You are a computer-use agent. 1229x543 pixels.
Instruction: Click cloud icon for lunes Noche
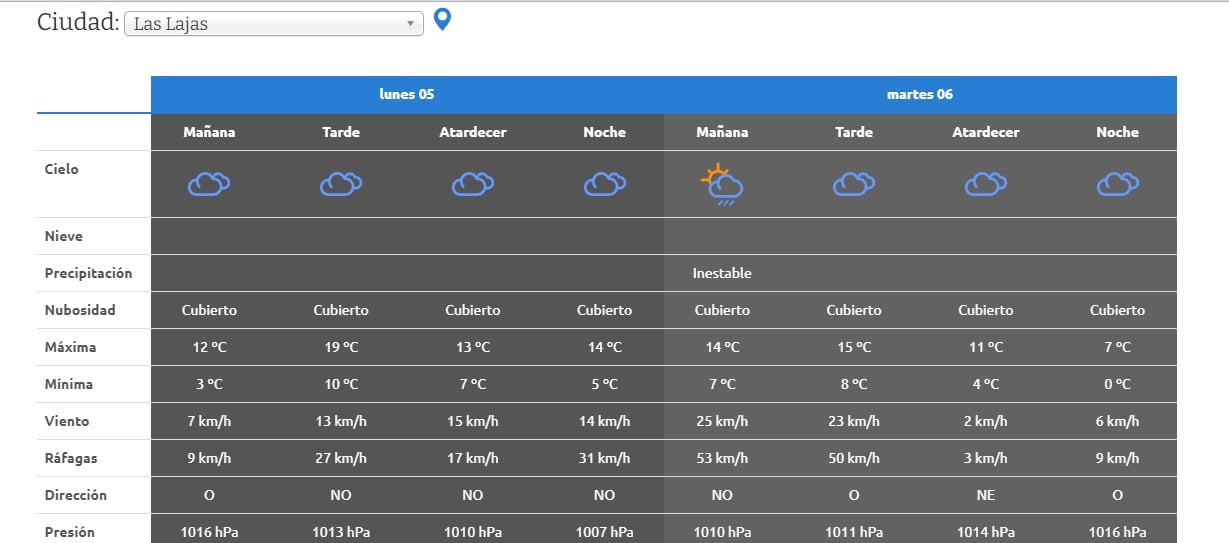[605, 184]
